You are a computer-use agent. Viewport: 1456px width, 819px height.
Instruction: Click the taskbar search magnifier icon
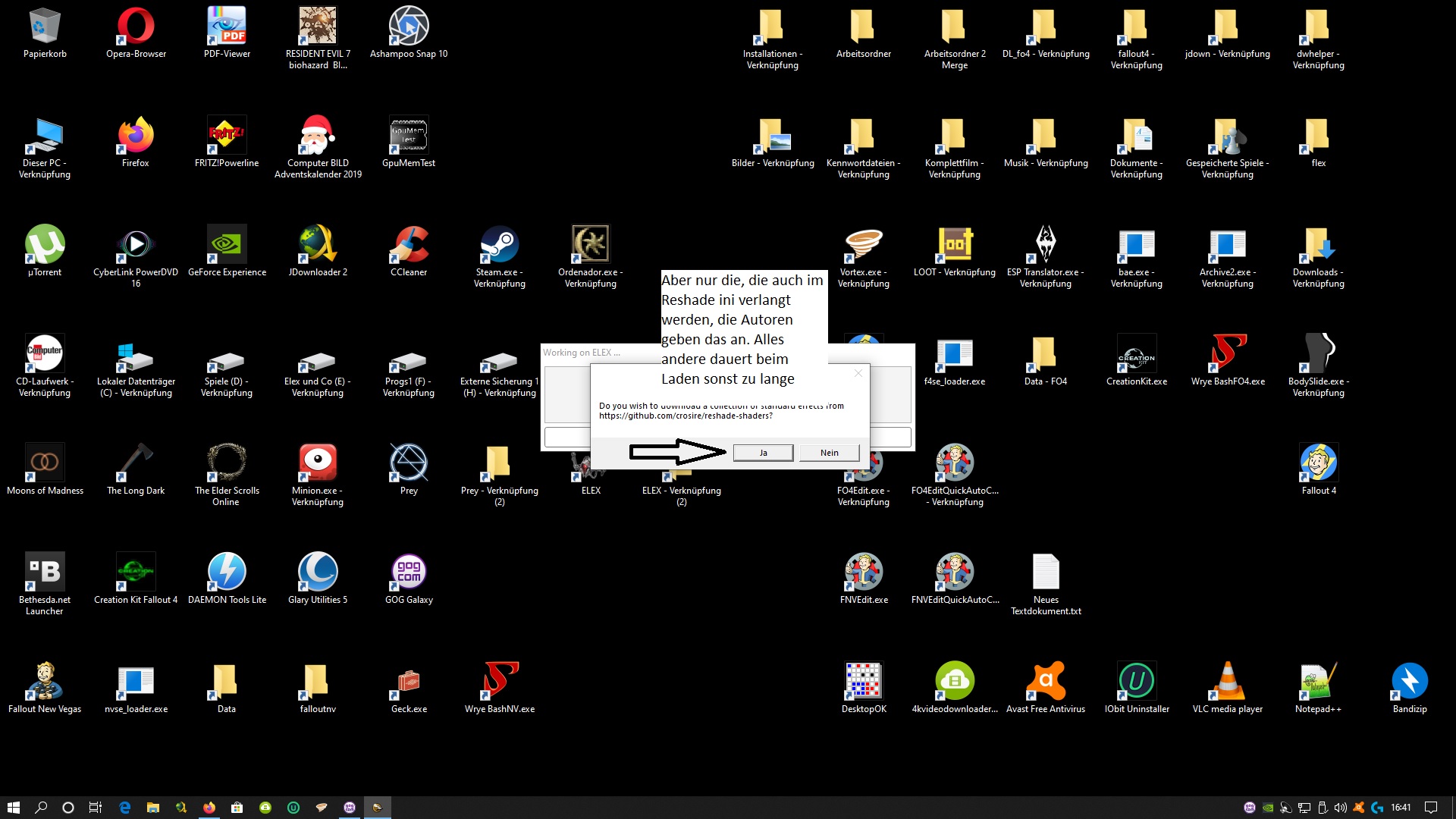(41, 808)
